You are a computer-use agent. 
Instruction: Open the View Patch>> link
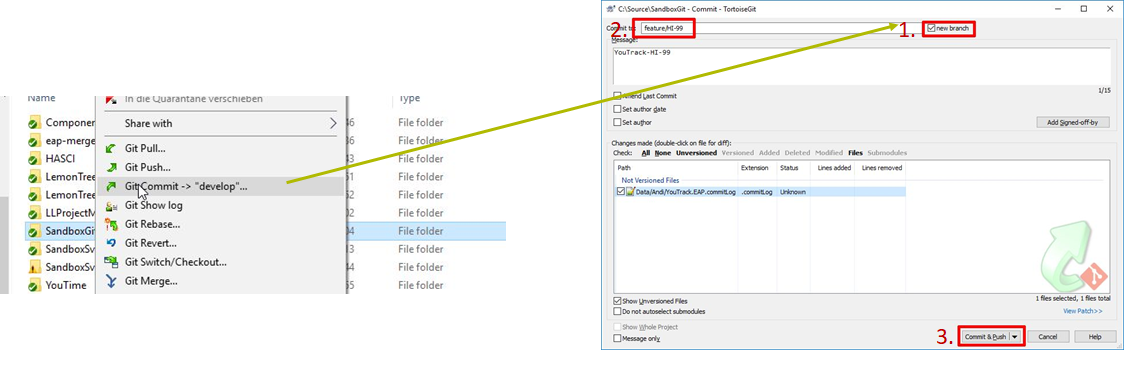coord(1082,311)
